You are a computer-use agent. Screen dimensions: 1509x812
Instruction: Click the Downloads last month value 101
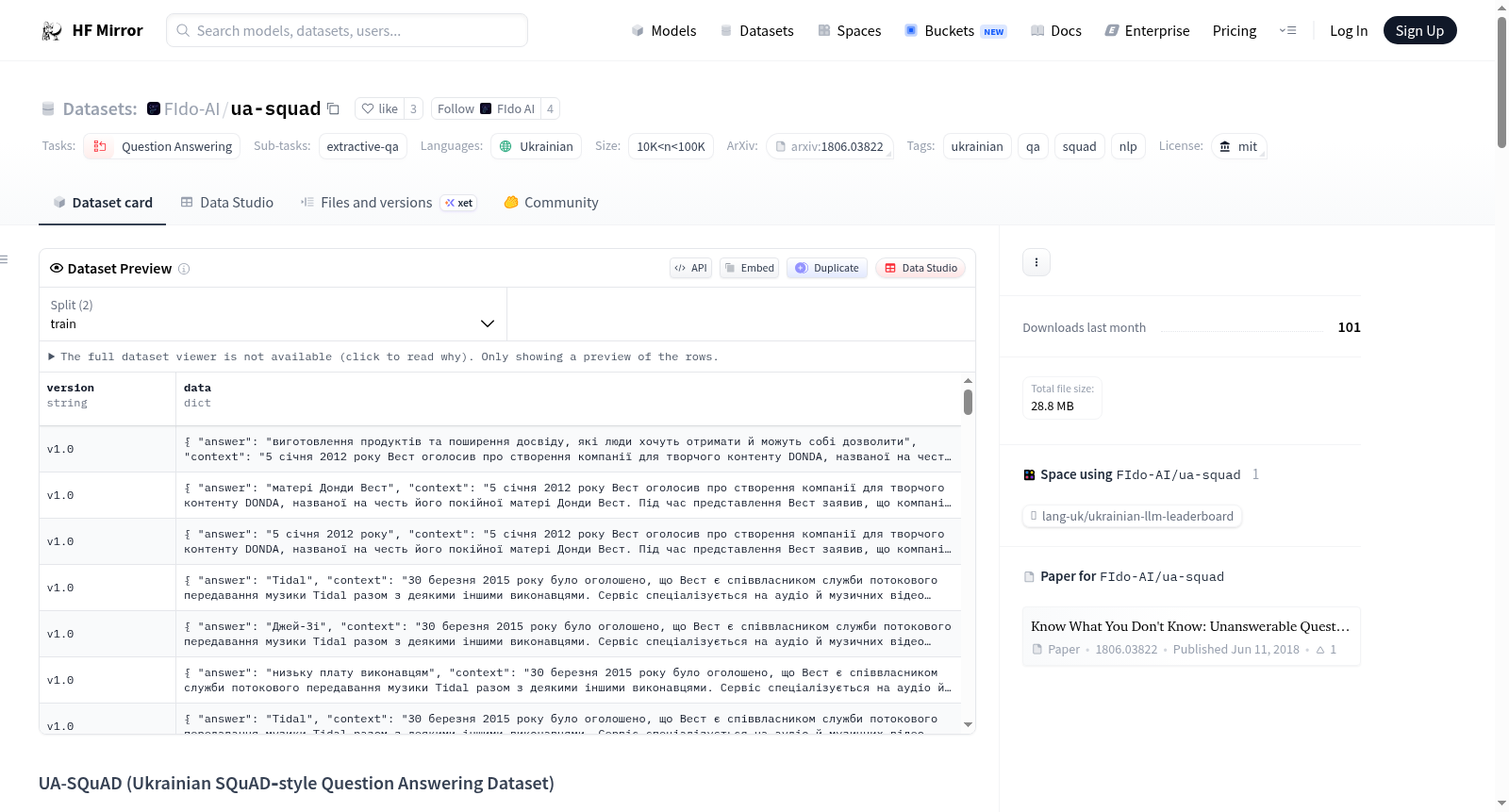coord(1349,327)
